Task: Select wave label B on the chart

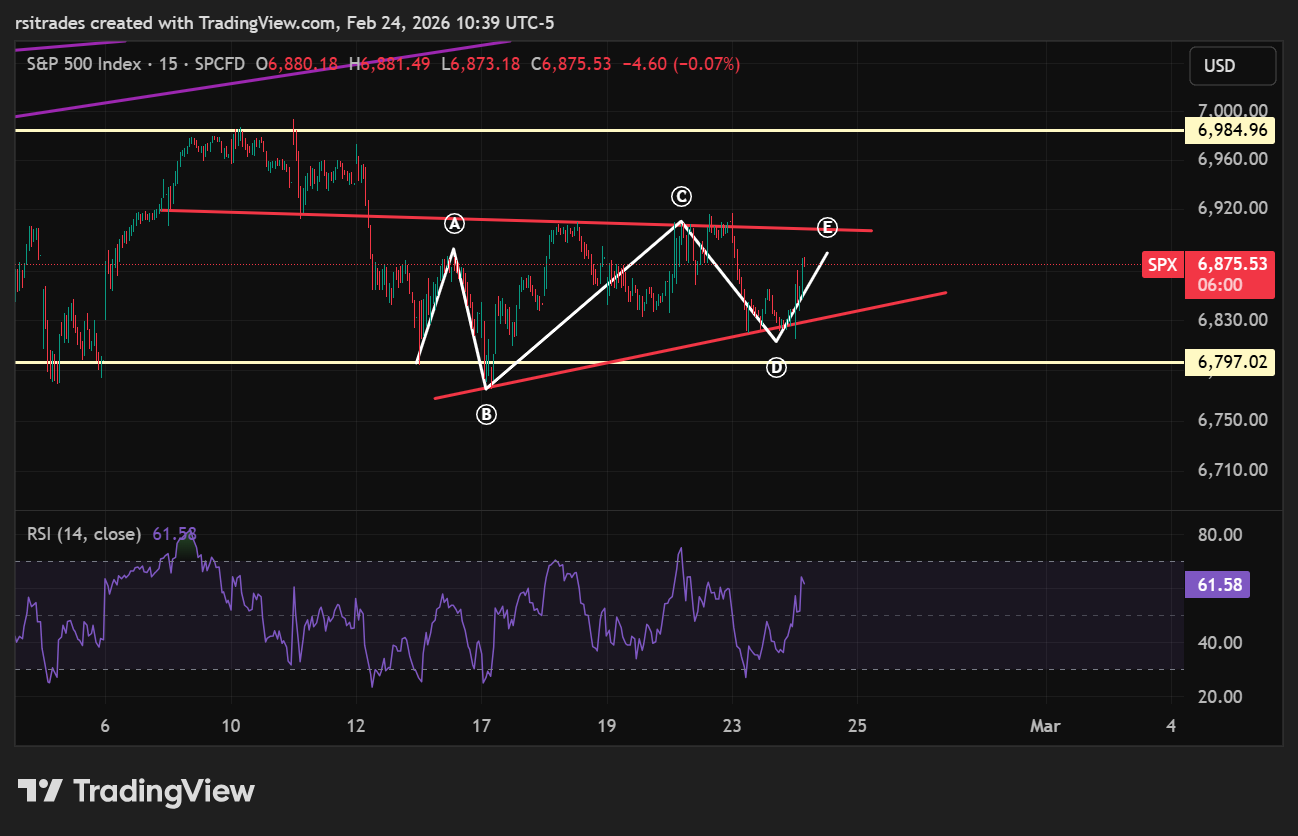Action: pos(486,414)
